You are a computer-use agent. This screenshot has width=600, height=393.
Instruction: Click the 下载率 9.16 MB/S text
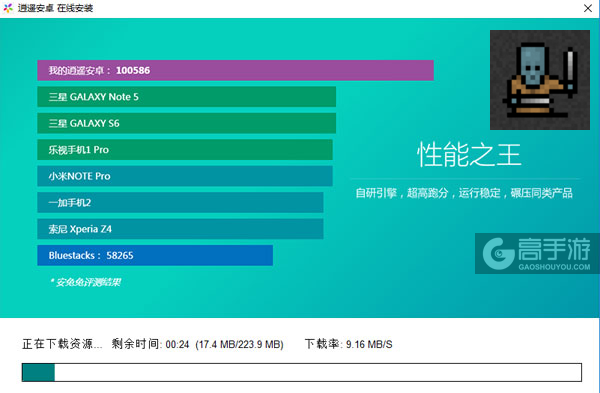tap(348, 344)
